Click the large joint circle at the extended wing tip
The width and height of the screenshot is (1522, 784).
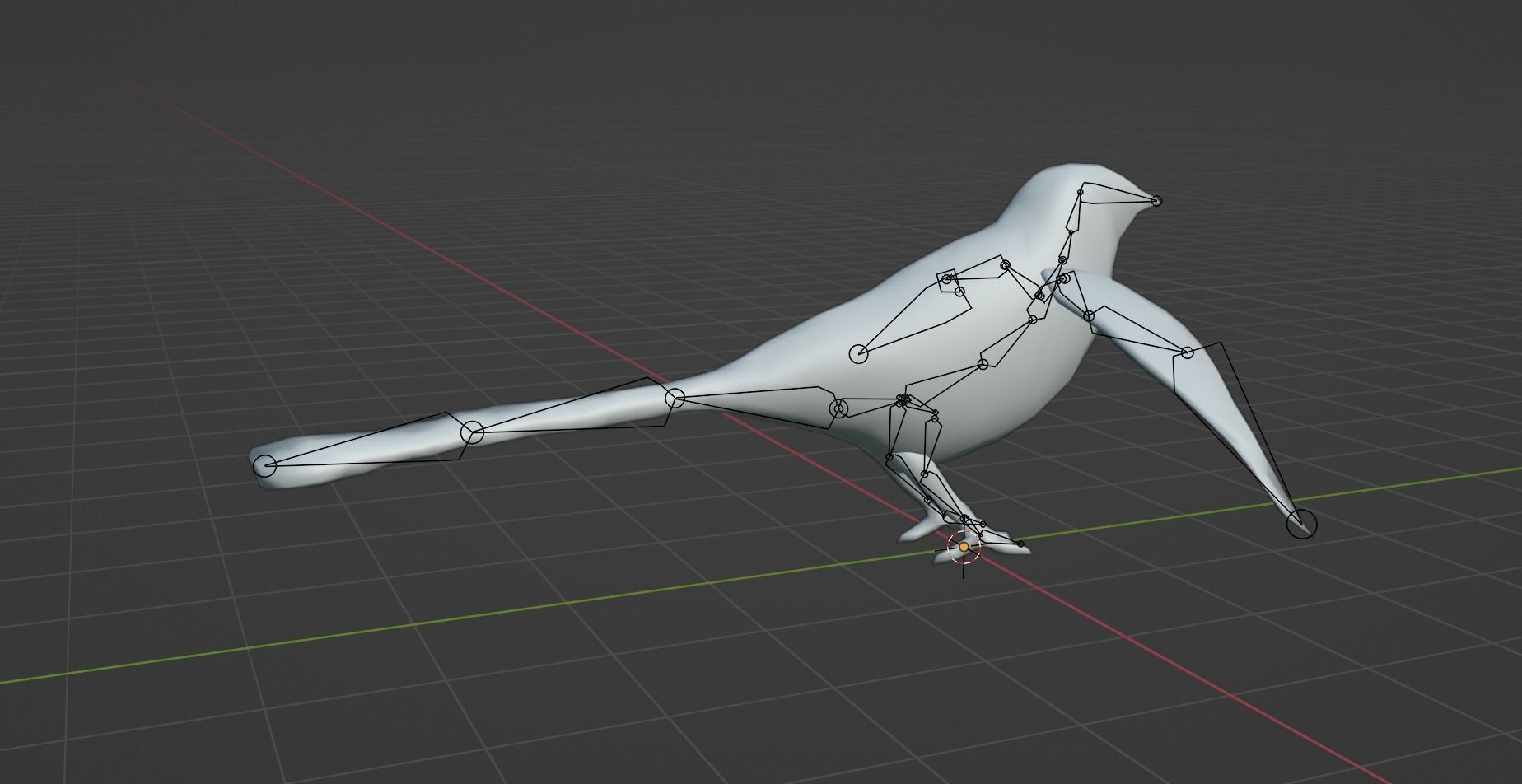[1301, 523]
